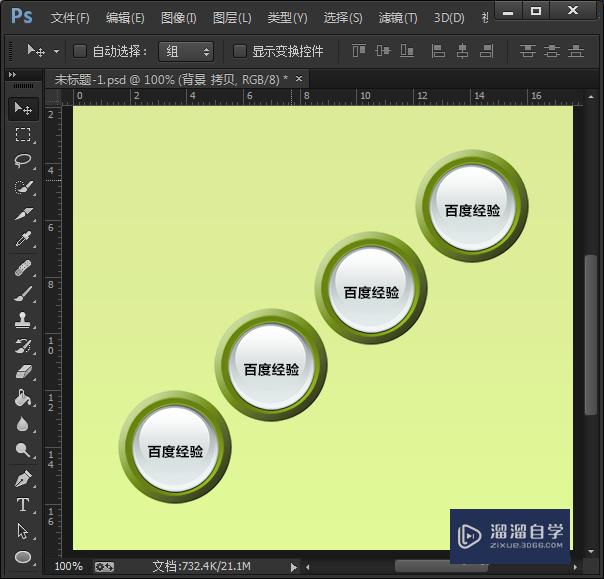Select the Blur tool
Screen dimensions: 604x579
pyautogui.click(x=23, y=424)
